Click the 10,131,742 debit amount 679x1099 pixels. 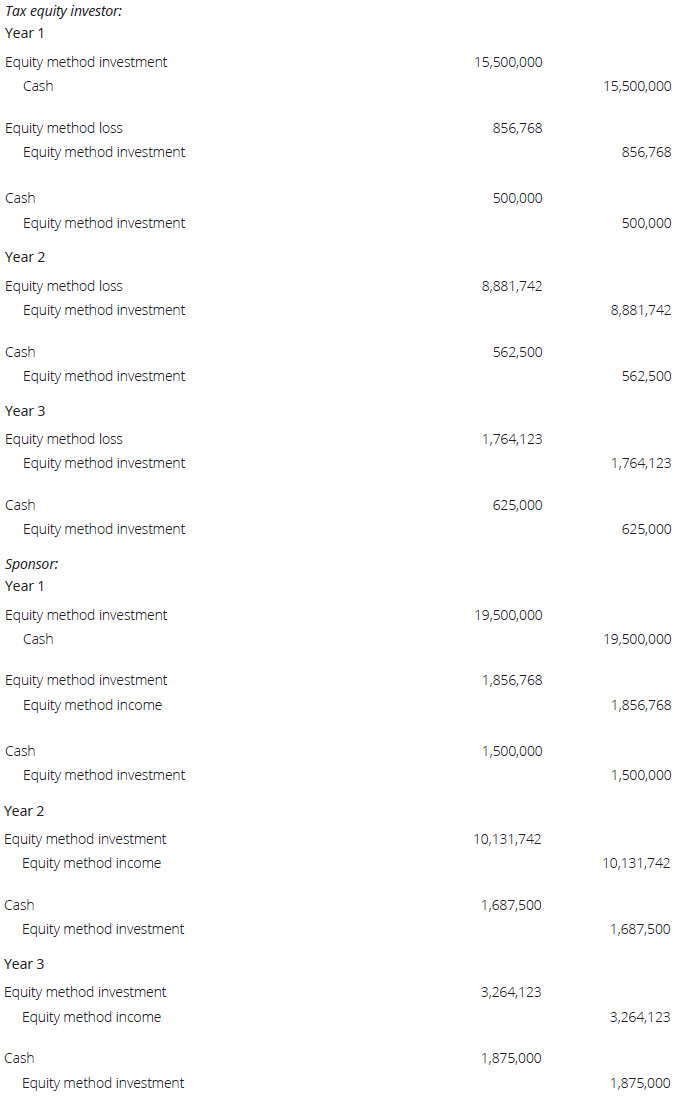click(x=507, y=839)
